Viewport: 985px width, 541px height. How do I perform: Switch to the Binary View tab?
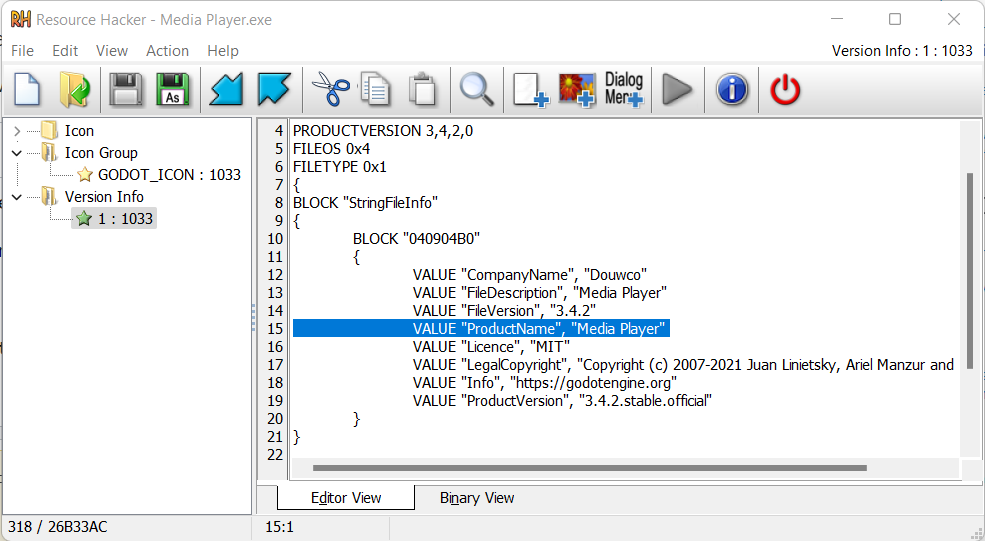(x=477, y=498)
